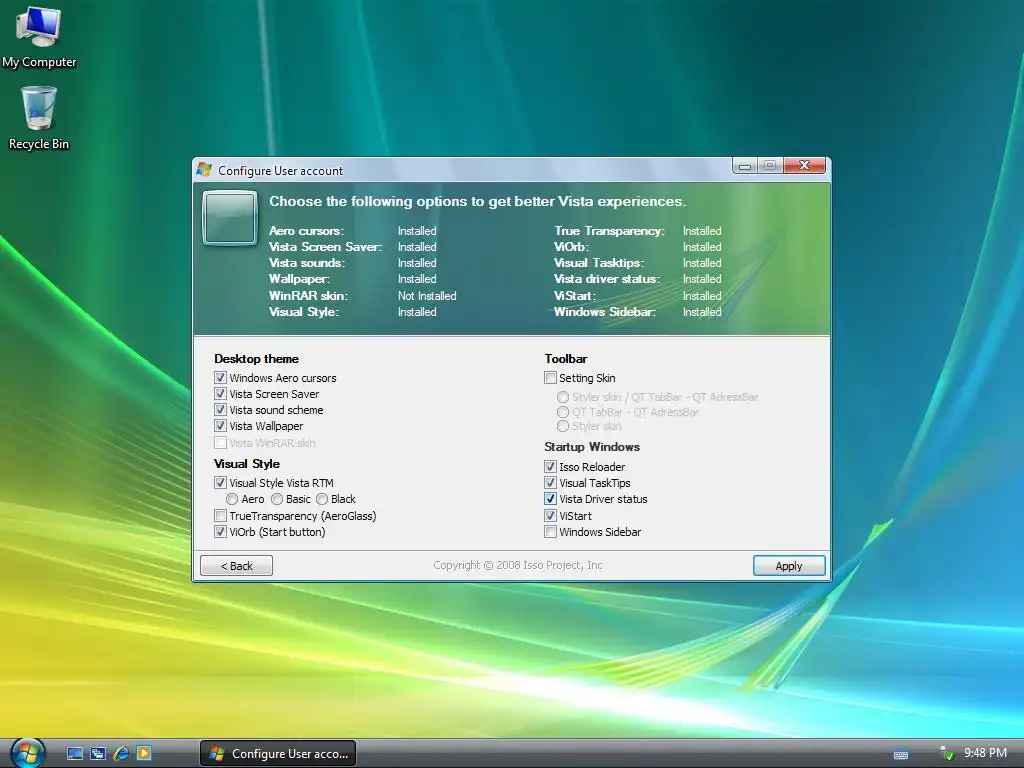
Task: Toggle ViOrb (Start button) checkbox
Action: (x=220, y=532)
